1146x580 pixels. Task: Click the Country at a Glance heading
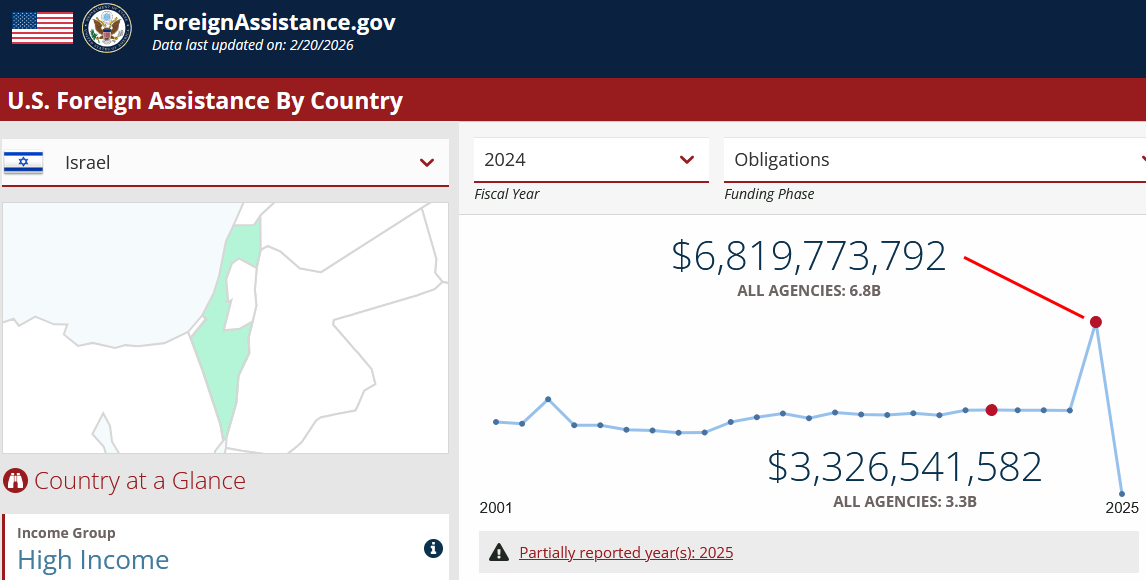point(139,481)
